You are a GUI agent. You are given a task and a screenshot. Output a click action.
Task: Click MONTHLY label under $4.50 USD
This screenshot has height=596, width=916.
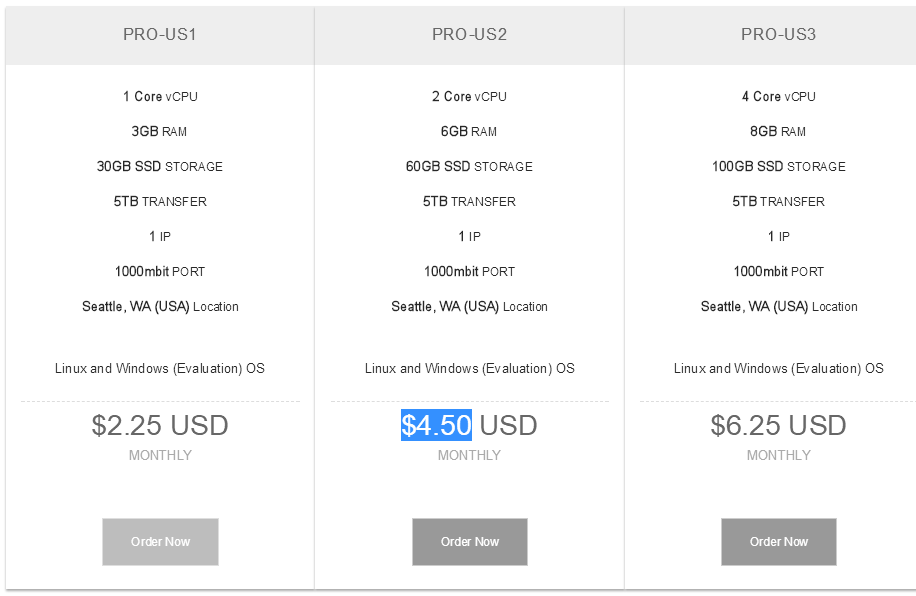[x=469, y=455]
